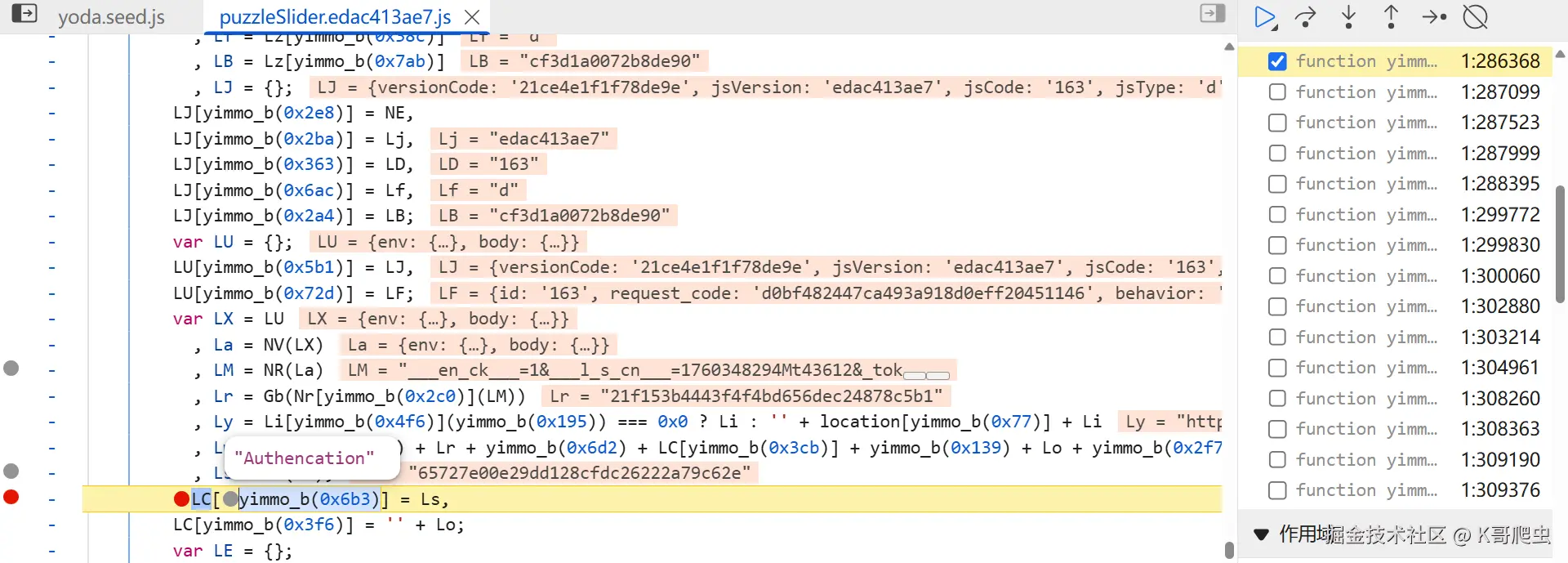
Task: Toggle the navigator sidebar panel icon
Action: coord(24,14)
